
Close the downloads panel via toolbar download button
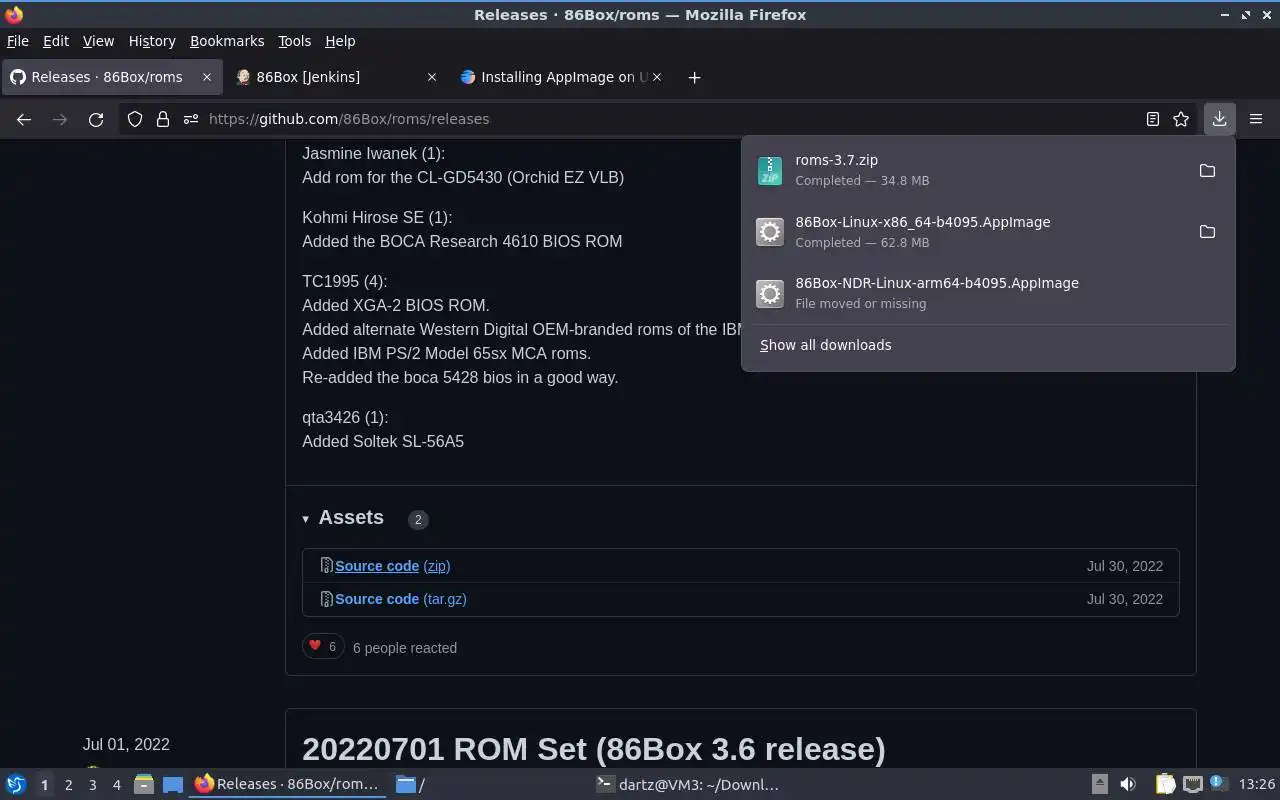(x=1219, y=119)
